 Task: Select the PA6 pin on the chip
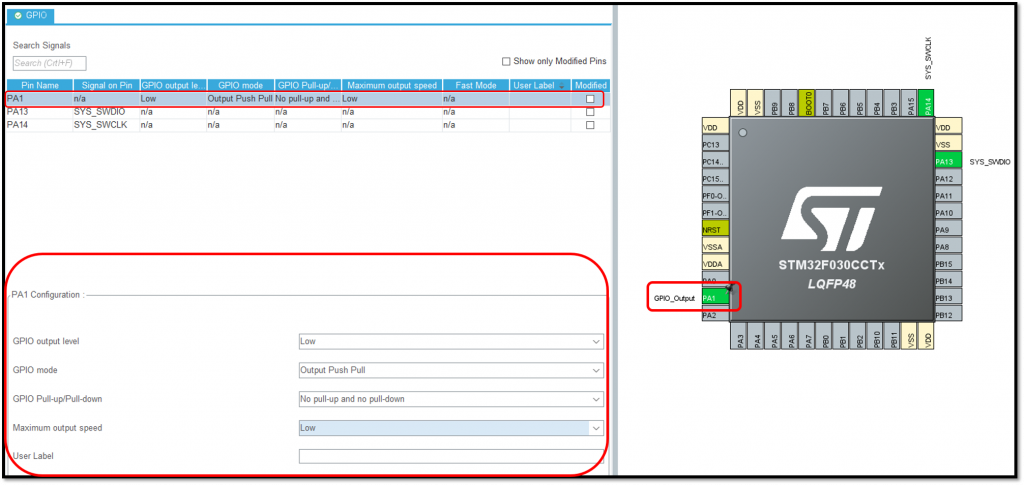[792, 336]
